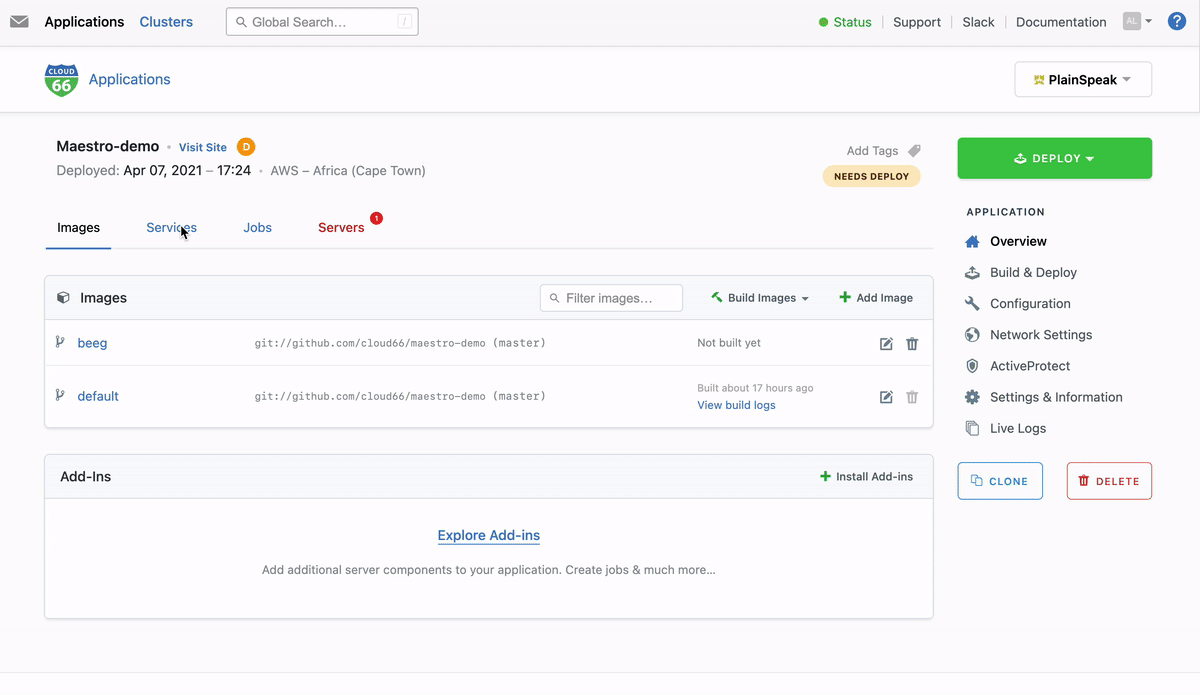Screen dimensions: 1200x695
Task: Open the mail envelope icon
Action: (x=19, y=21)
